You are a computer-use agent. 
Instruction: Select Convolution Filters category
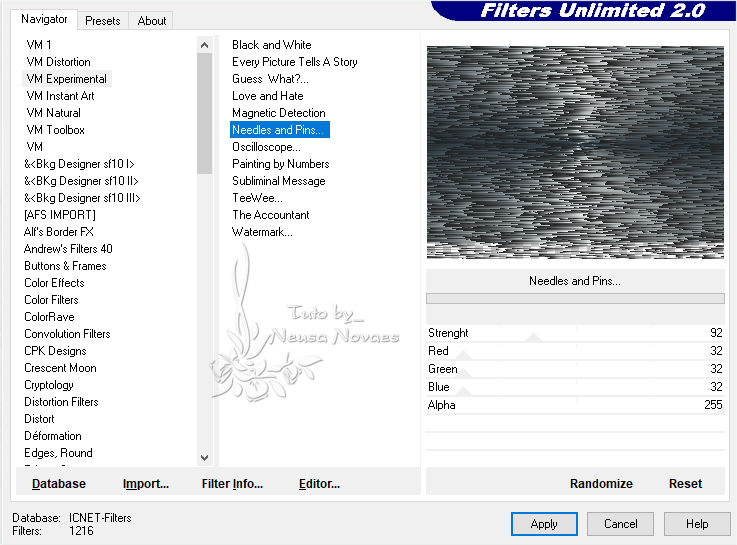point(67,334)
